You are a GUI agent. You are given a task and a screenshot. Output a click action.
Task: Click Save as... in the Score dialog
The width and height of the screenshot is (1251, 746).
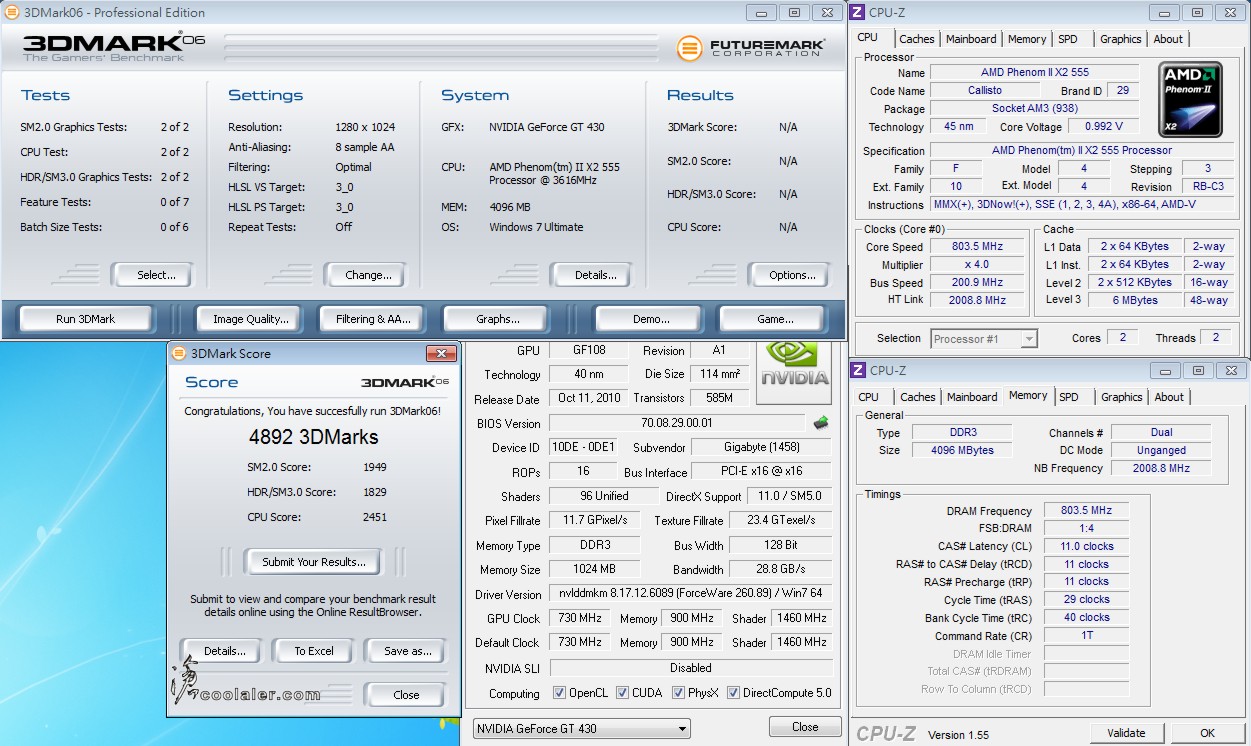tap(405, 651)
